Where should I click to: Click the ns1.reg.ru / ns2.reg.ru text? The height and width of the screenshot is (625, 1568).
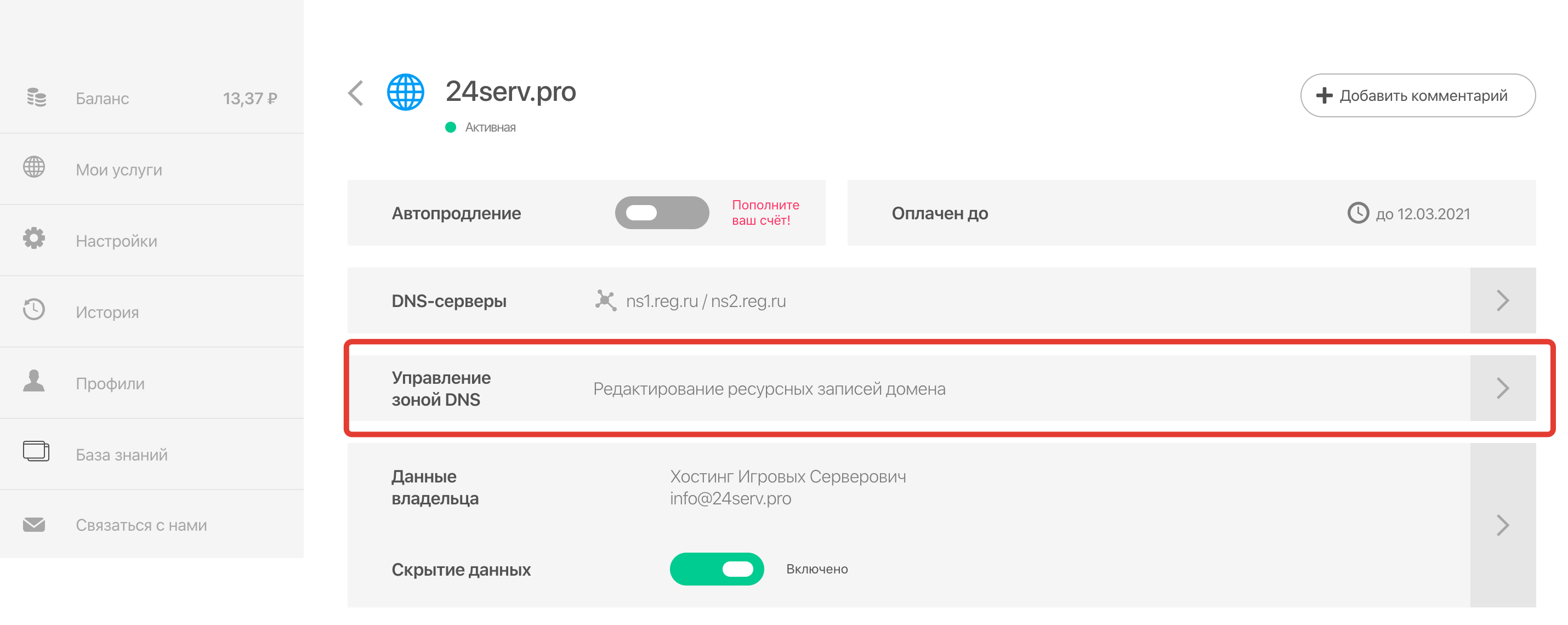pyautogui.click(x=706, y=301)
